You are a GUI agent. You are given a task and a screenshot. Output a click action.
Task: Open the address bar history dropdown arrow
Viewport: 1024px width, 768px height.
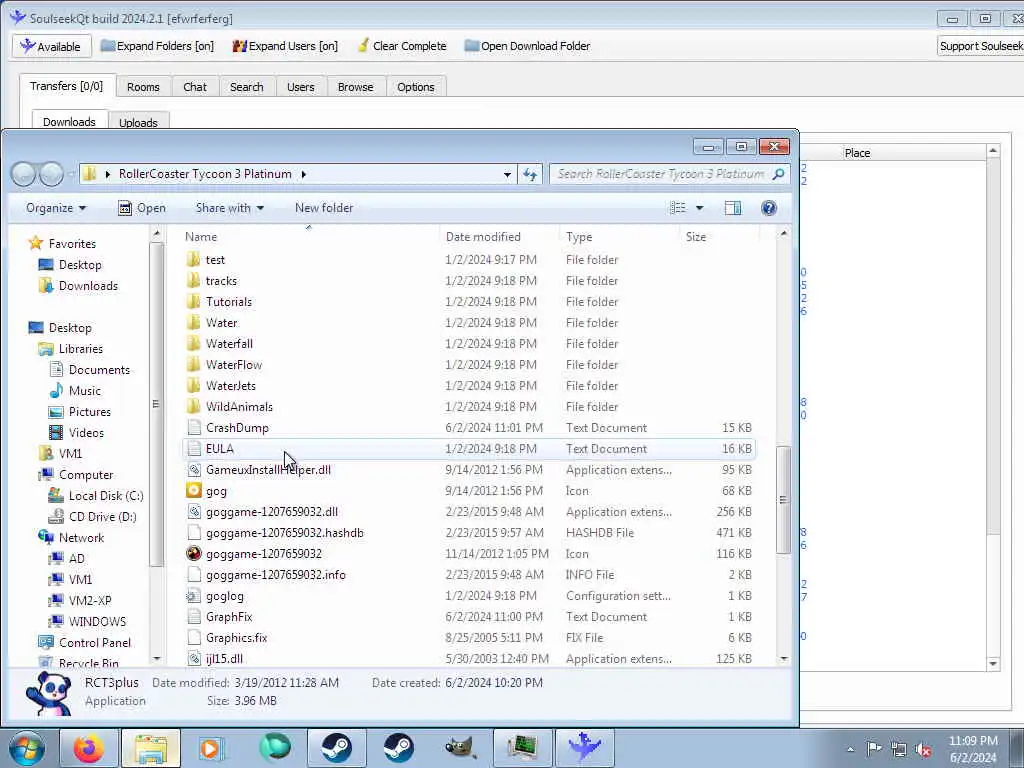point(507,175)
